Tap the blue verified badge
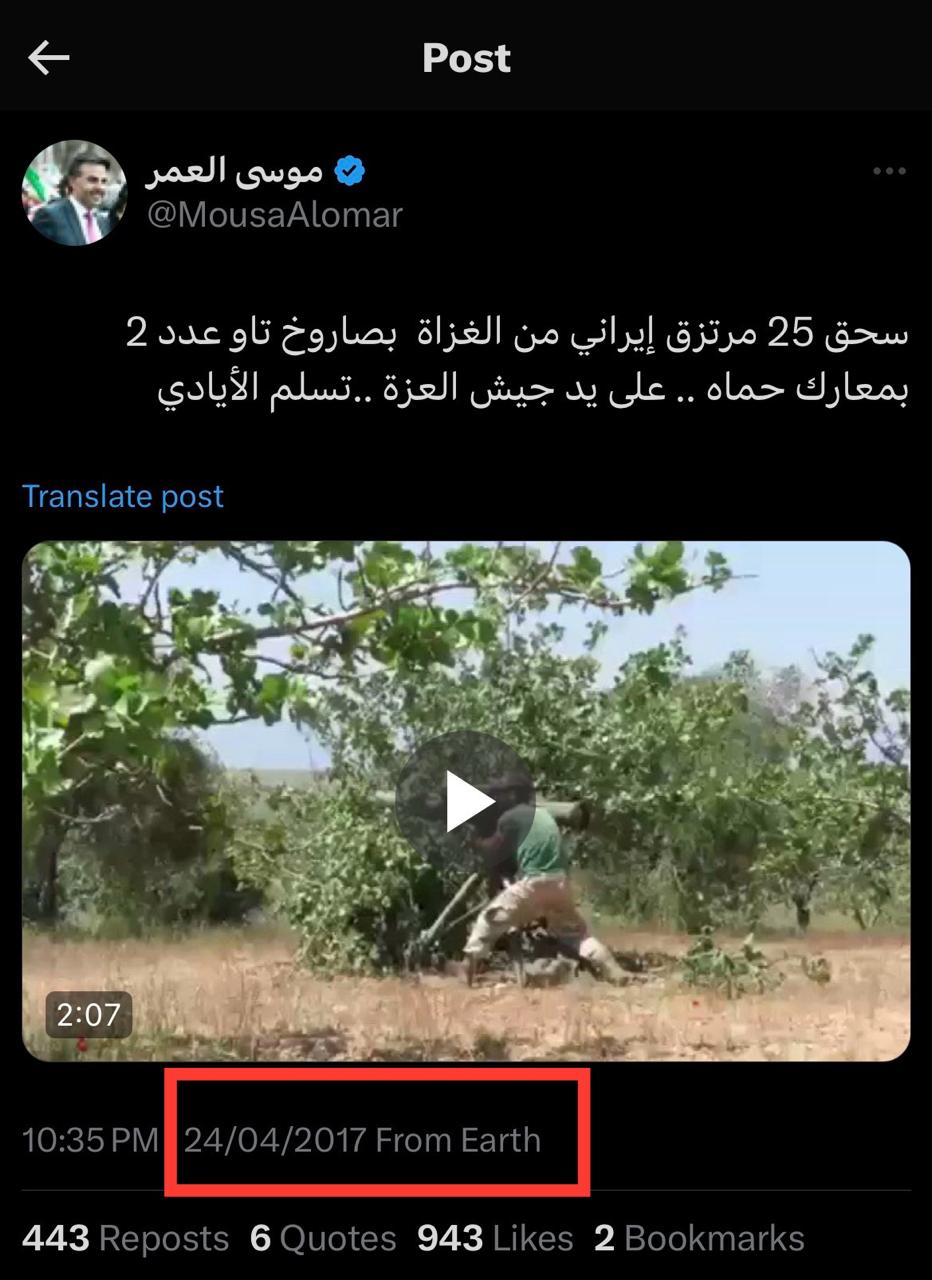932x1280 pixels. (349, 172)
